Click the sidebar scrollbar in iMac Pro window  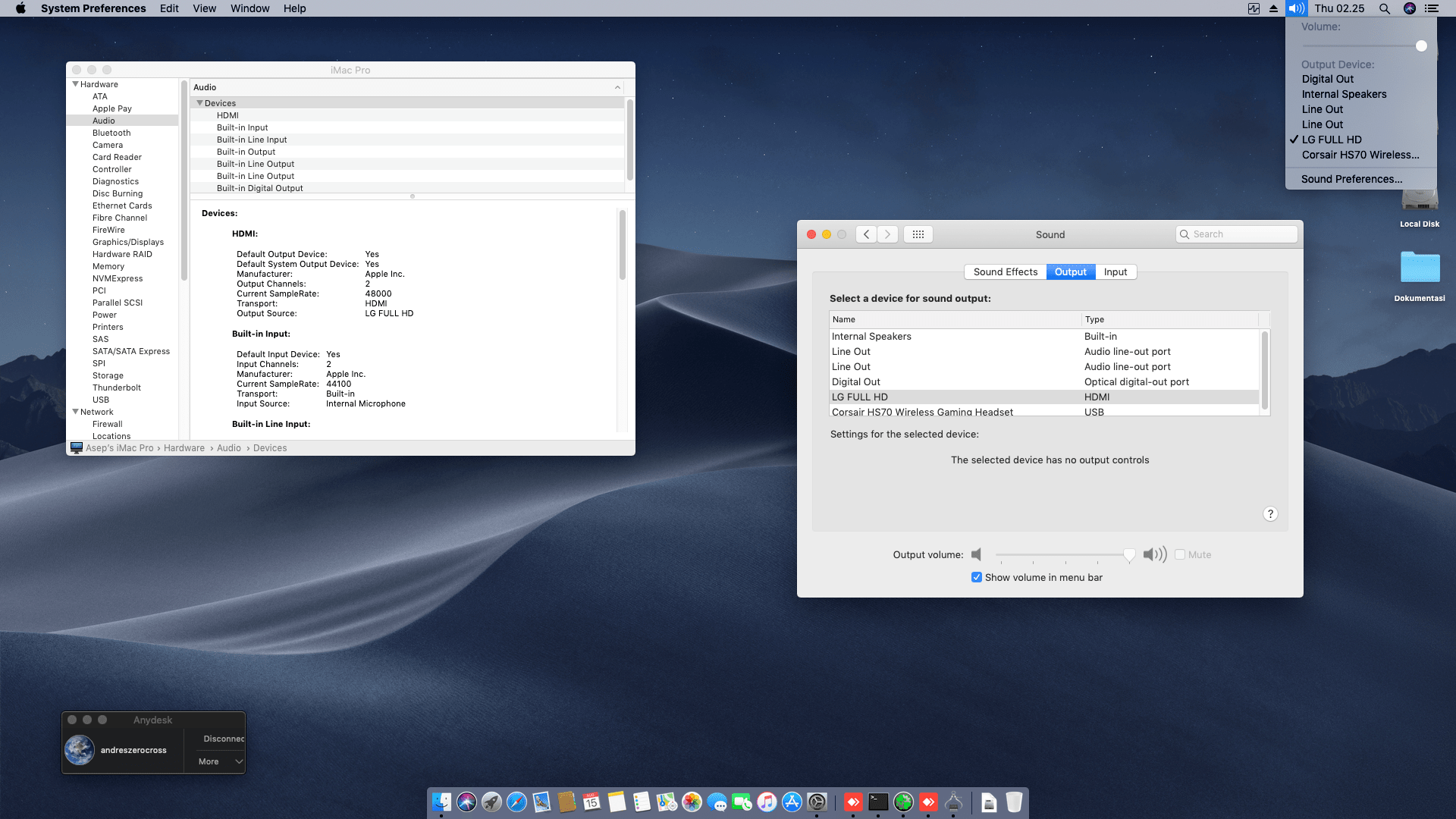184,180
